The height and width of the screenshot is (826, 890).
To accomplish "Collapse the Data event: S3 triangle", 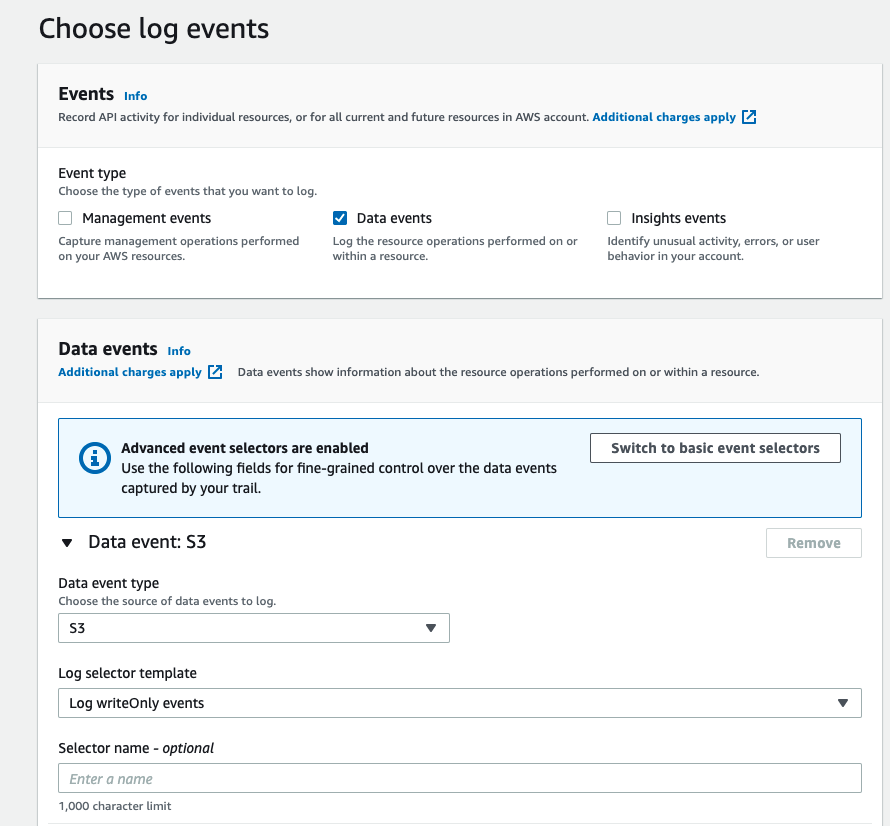I will pos(67,543).
